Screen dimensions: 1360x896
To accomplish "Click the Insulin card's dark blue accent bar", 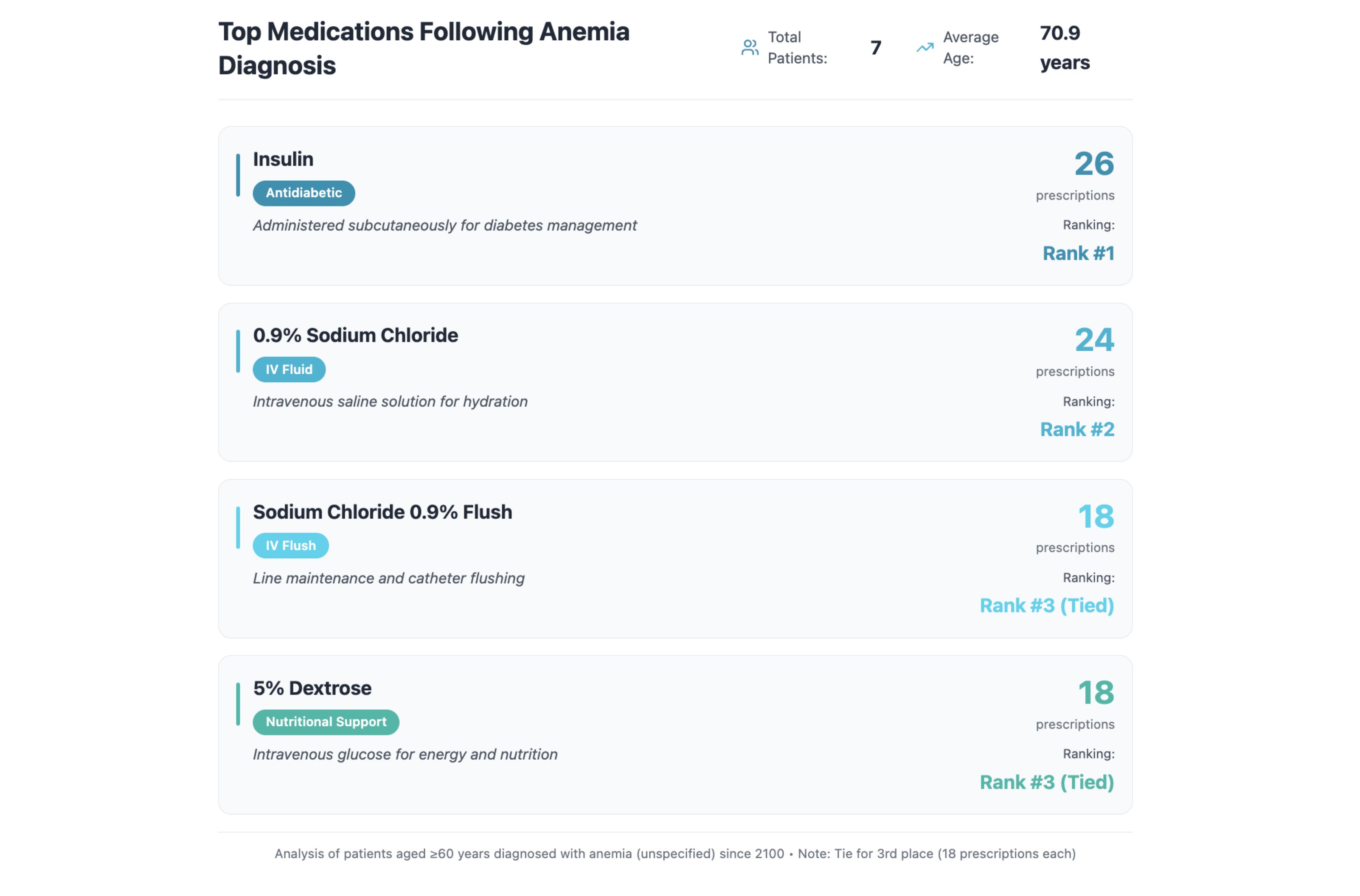I will [x=238, y=175].
